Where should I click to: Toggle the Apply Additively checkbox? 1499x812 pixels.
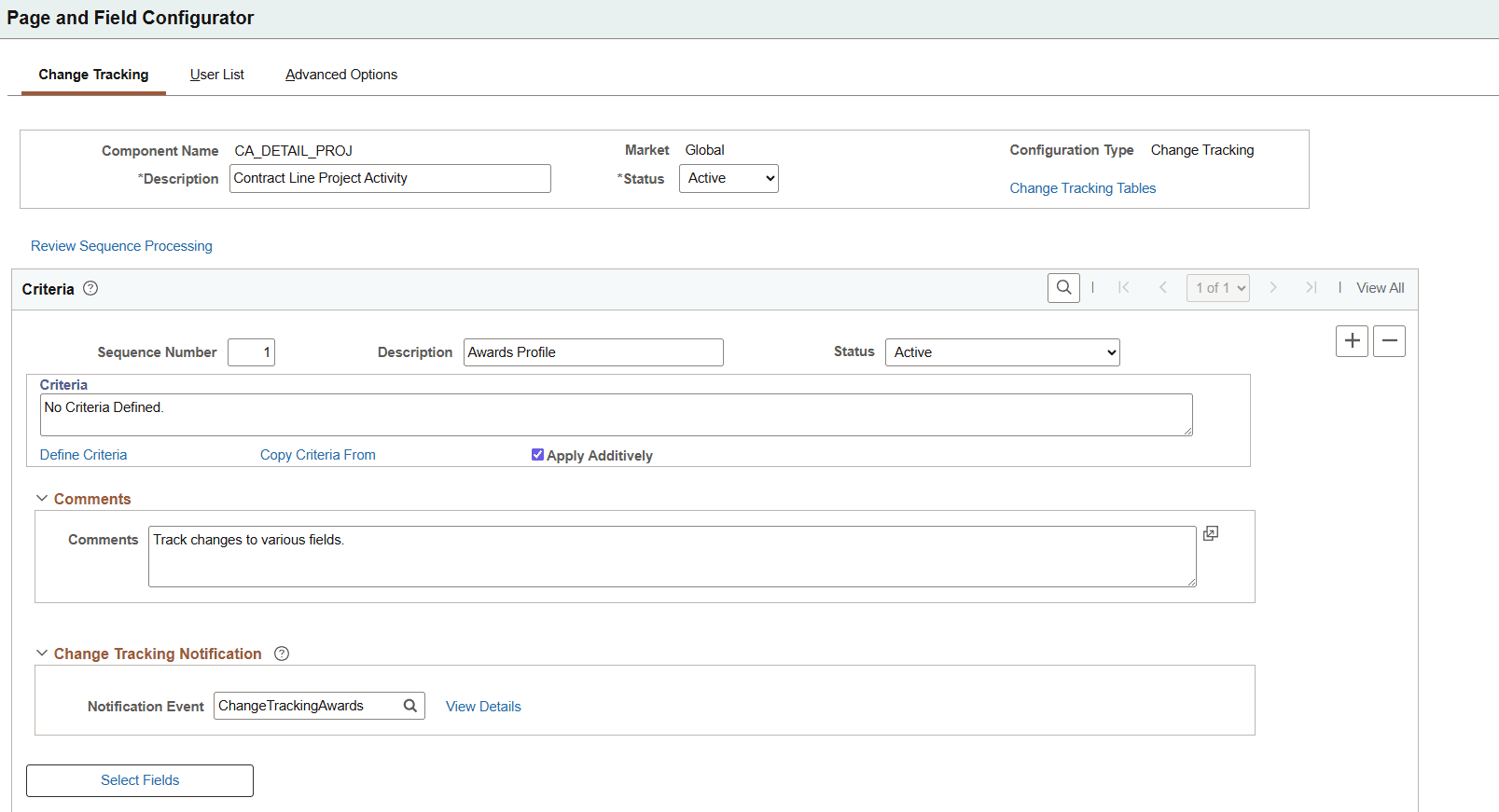(x=537, y=455)
